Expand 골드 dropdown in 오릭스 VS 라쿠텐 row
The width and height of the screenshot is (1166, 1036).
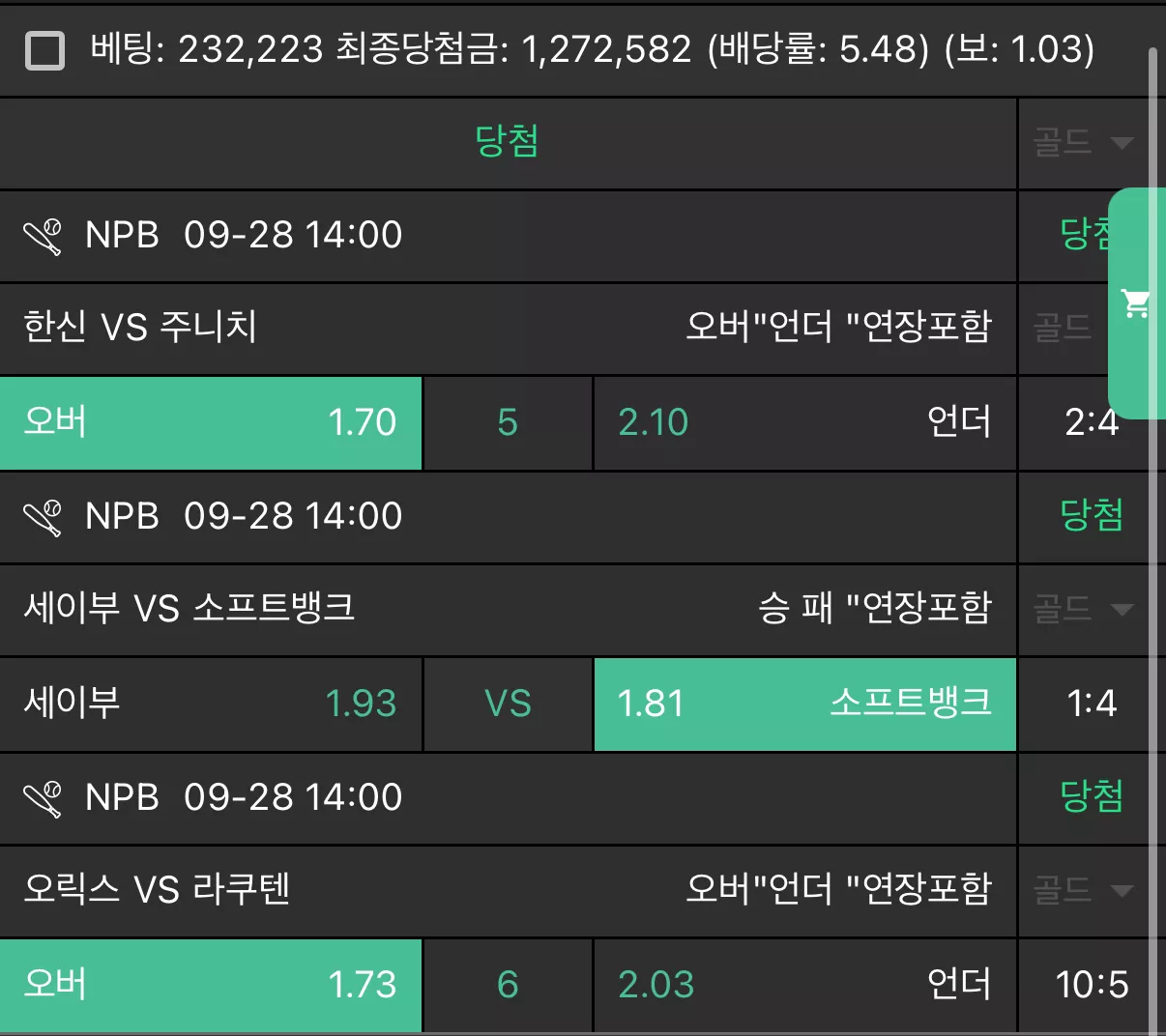click(1083, 890)
